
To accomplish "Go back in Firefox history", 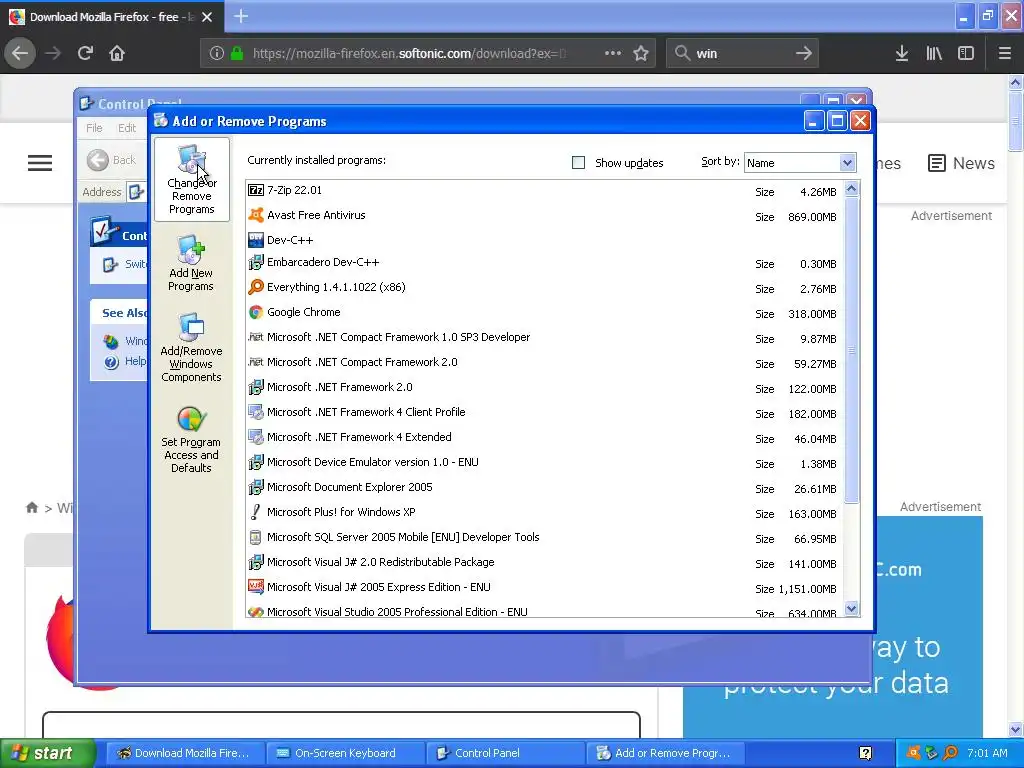I will 20,54.
